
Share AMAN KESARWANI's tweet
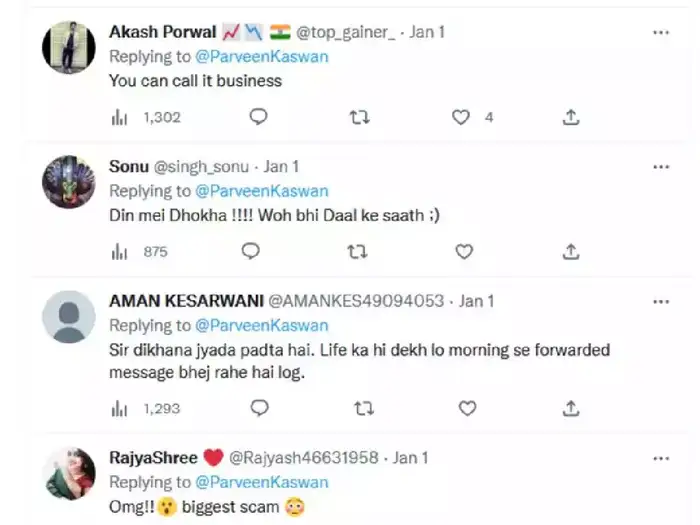tap(571, 408)
